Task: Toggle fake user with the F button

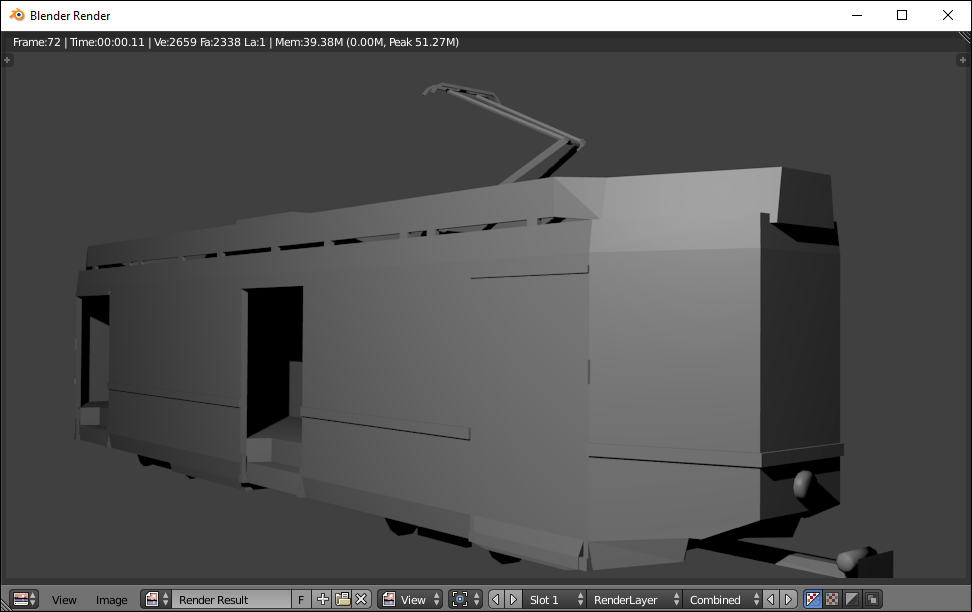Action: click(x=301, y=600)
